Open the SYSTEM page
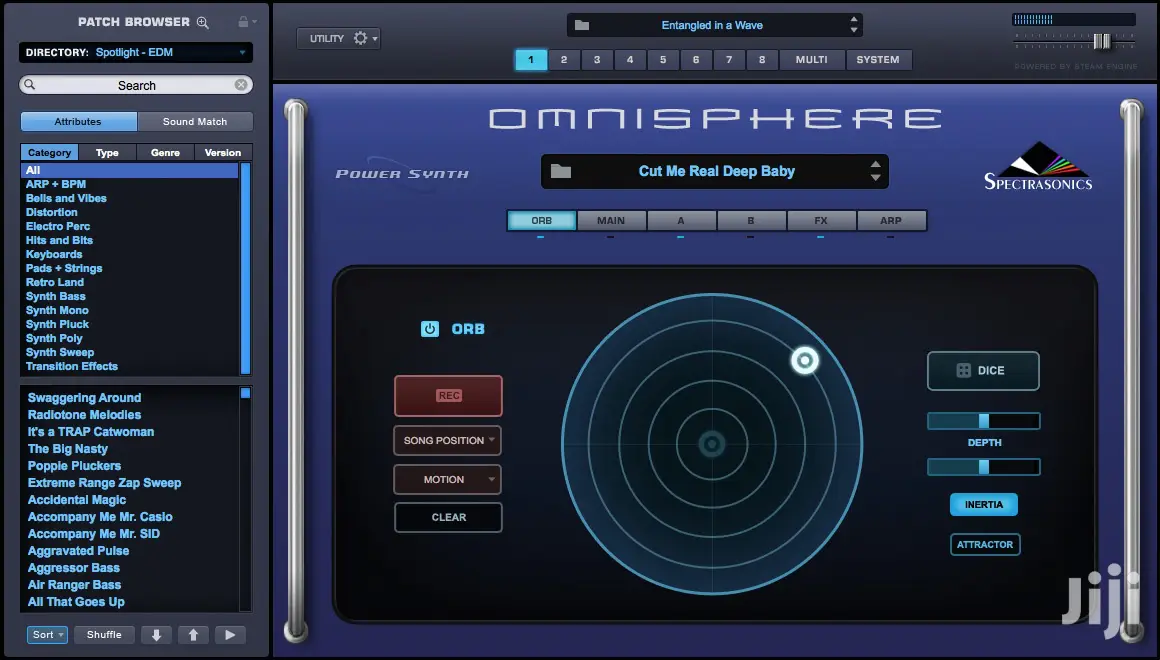Screen dimensions: 1160x660 [x=878, y=60]
